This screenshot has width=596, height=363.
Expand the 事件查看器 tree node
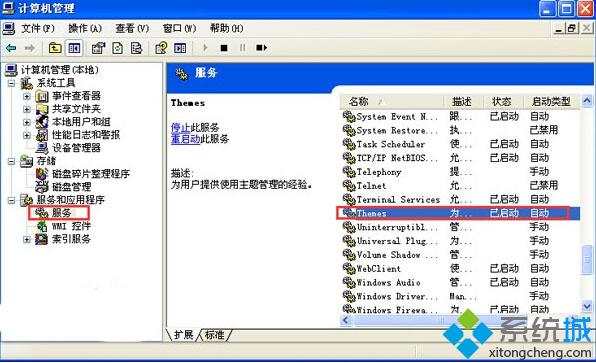tap(26, 96)
